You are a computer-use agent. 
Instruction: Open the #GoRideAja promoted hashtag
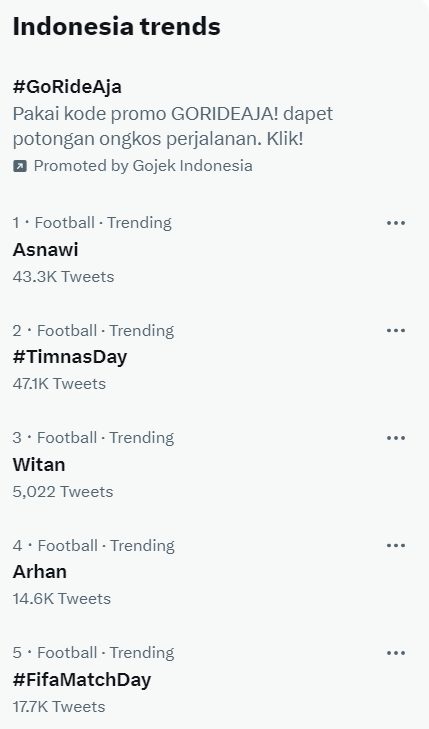[x=67, y=87]
